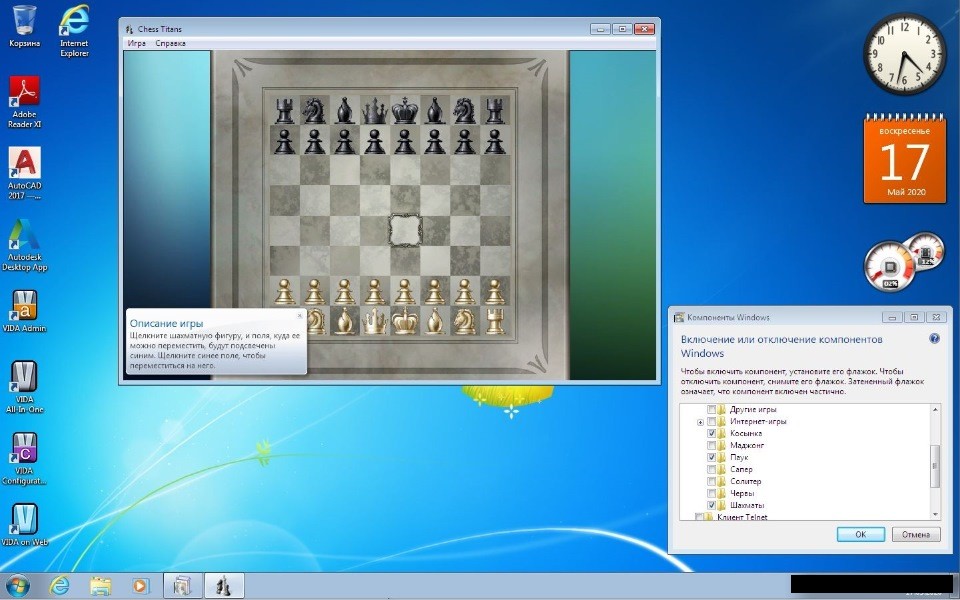Enable the Сапер checkbox
The width and height of the screenshot is (960, 600).
[711, 469]
